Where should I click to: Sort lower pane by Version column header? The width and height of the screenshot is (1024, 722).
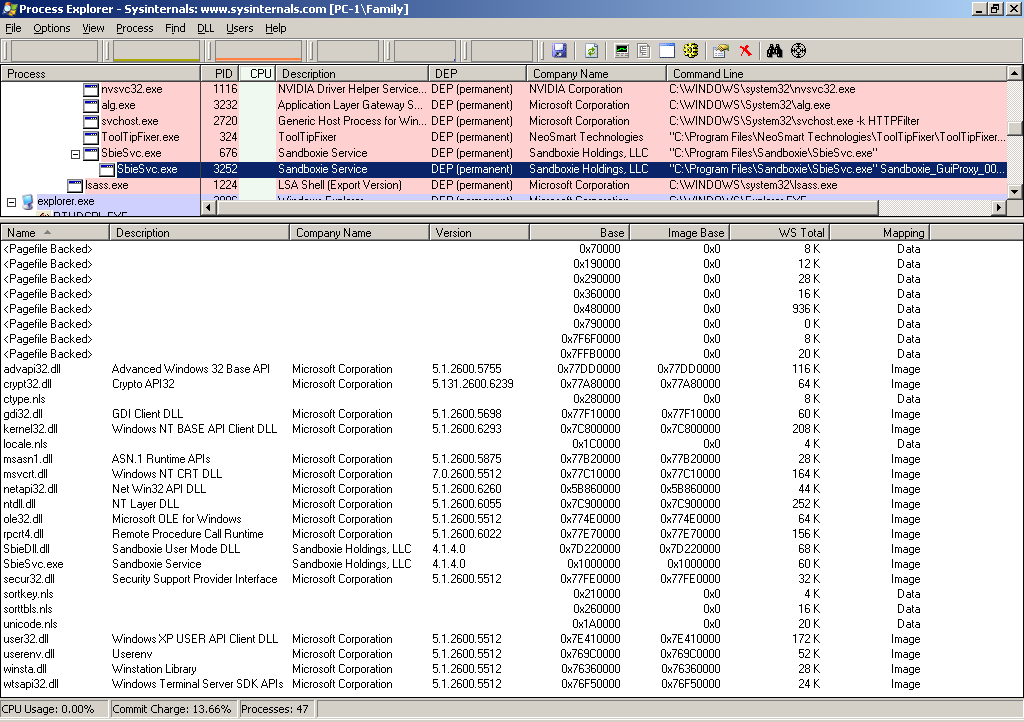pyautogui.click(x=479, y=233)
